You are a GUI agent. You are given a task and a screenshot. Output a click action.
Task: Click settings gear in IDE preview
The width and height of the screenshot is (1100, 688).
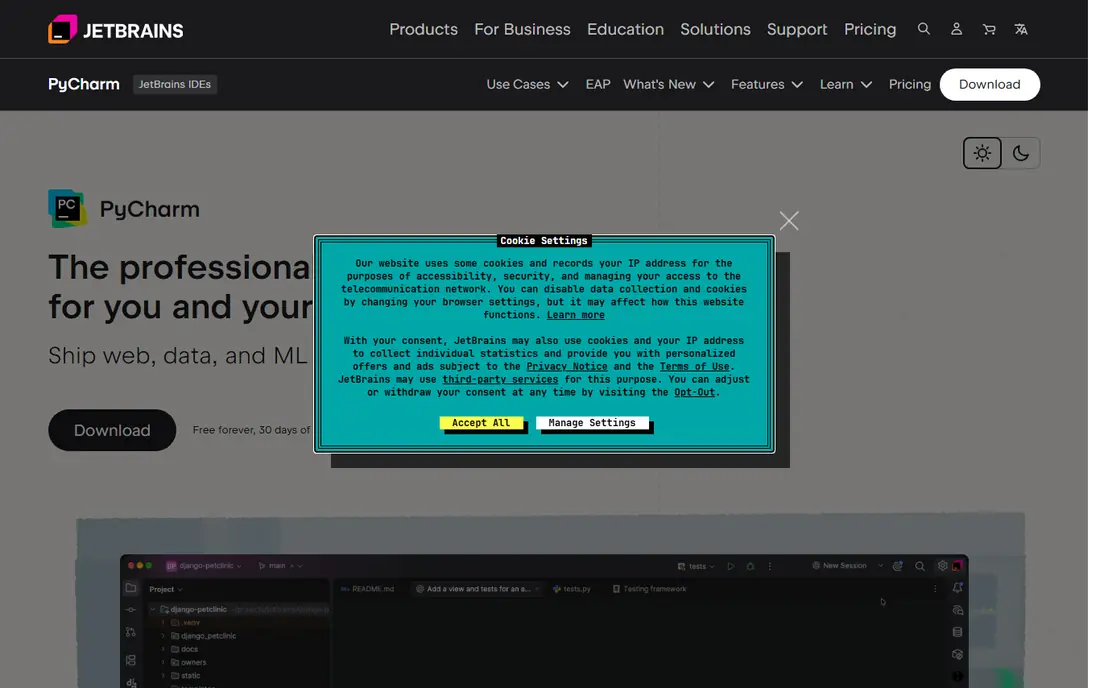(x=942, y=565)
